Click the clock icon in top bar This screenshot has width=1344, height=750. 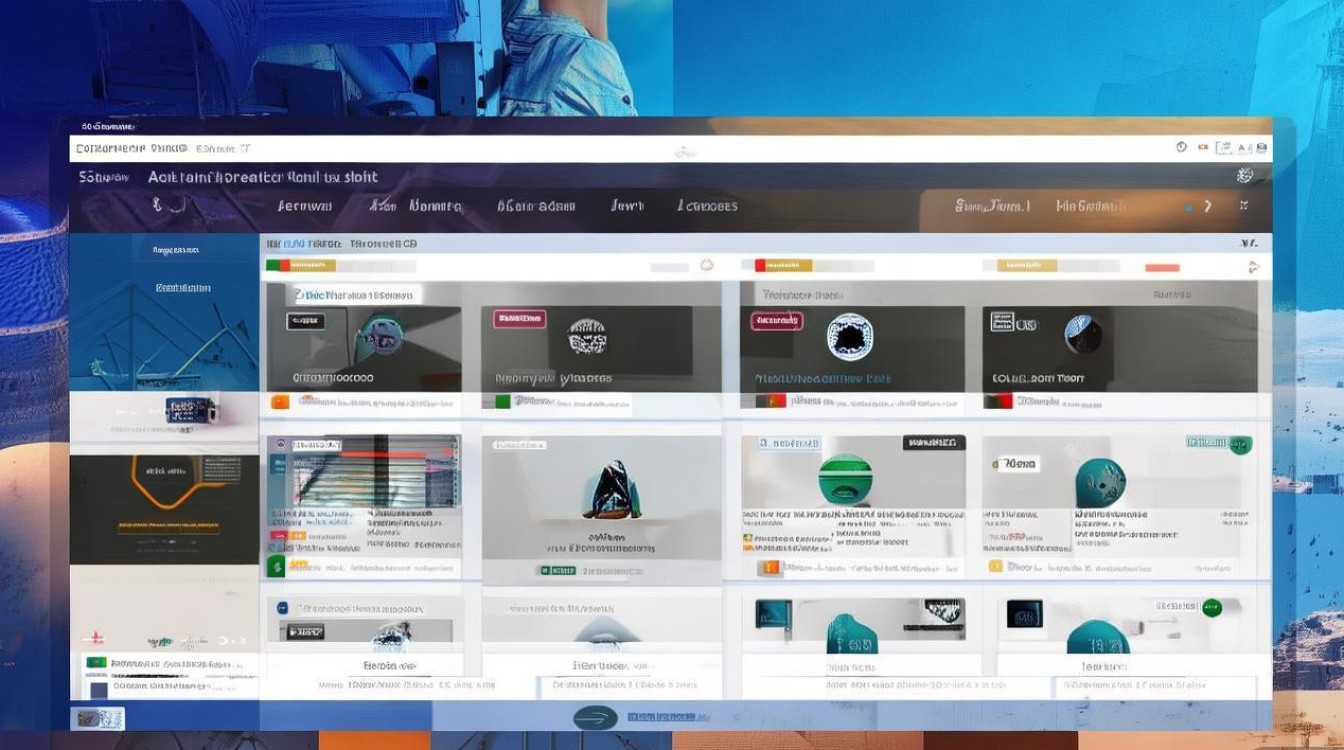1181,147
